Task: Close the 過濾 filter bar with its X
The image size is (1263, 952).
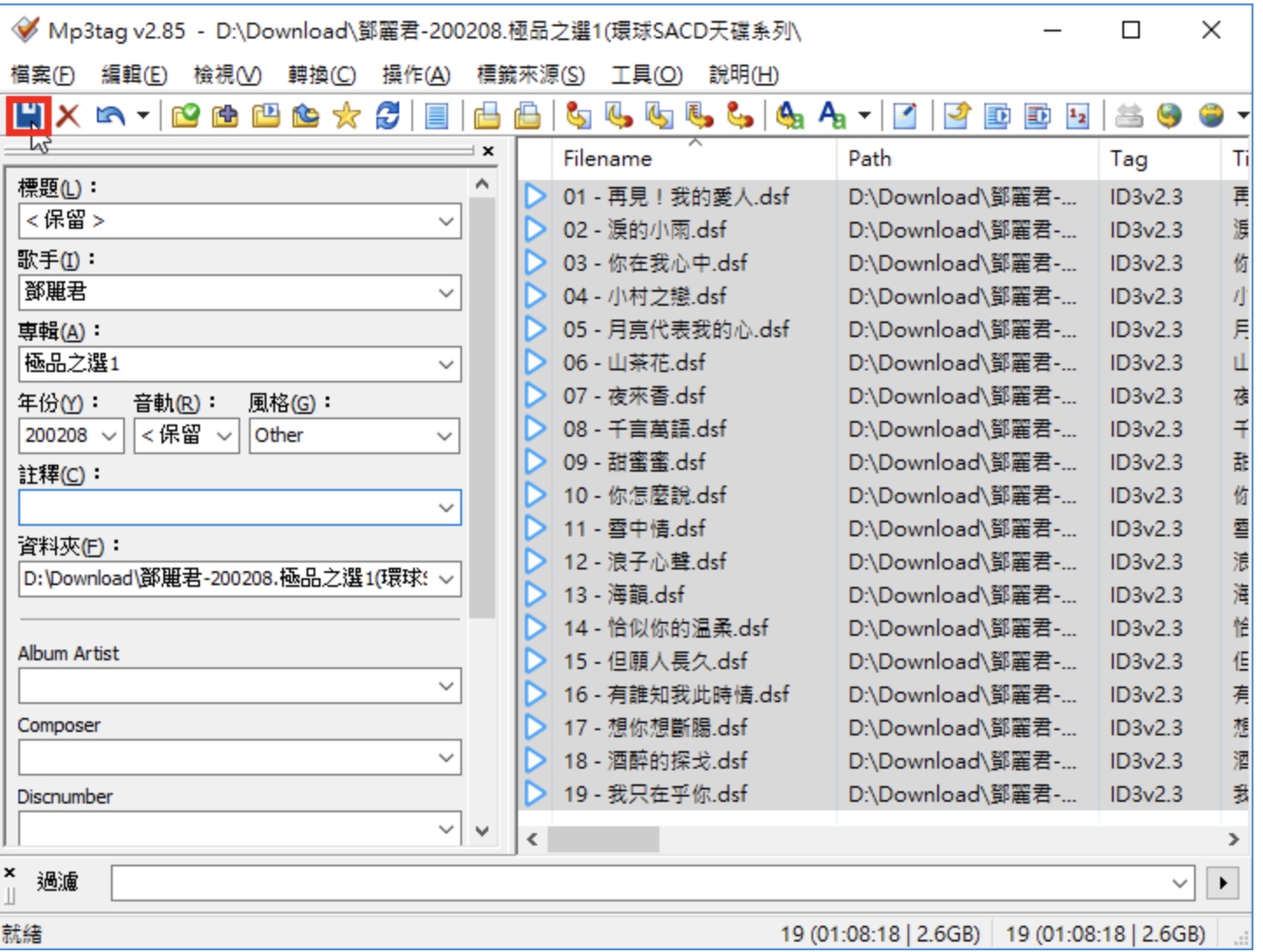Action: point(10,873)
